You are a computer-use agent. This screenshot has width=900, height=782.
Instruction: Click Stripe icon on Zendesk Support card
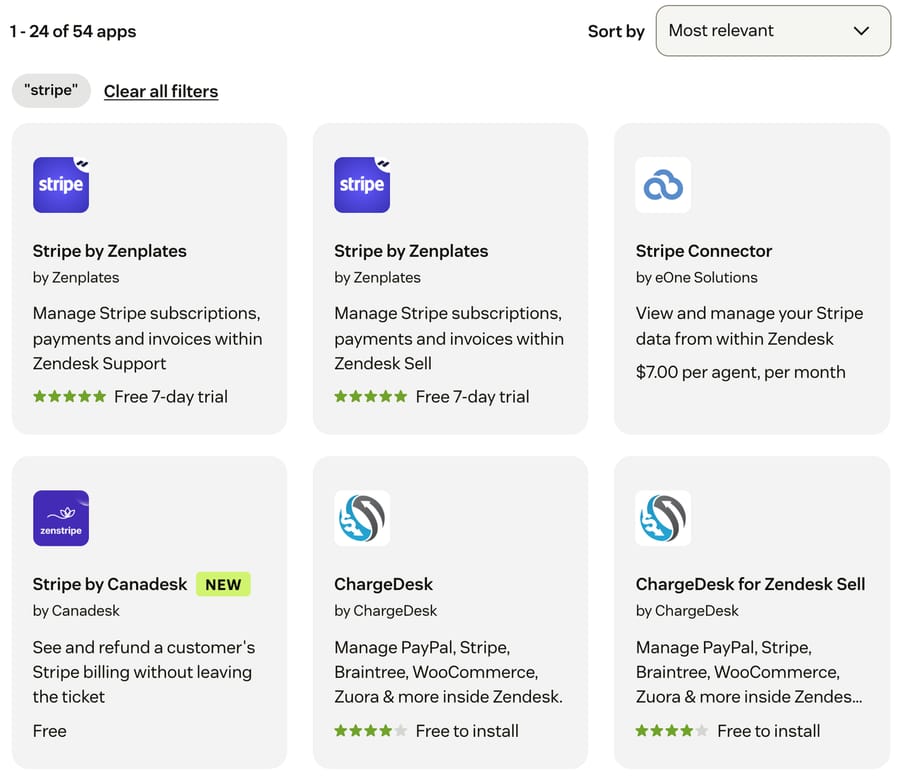(61, 185)
